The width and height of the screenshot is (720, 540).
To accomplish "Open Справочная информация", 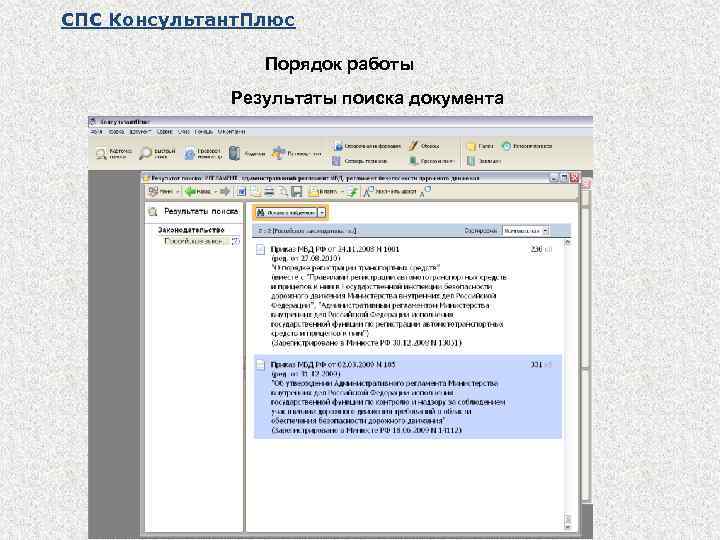I will (367, 146).
